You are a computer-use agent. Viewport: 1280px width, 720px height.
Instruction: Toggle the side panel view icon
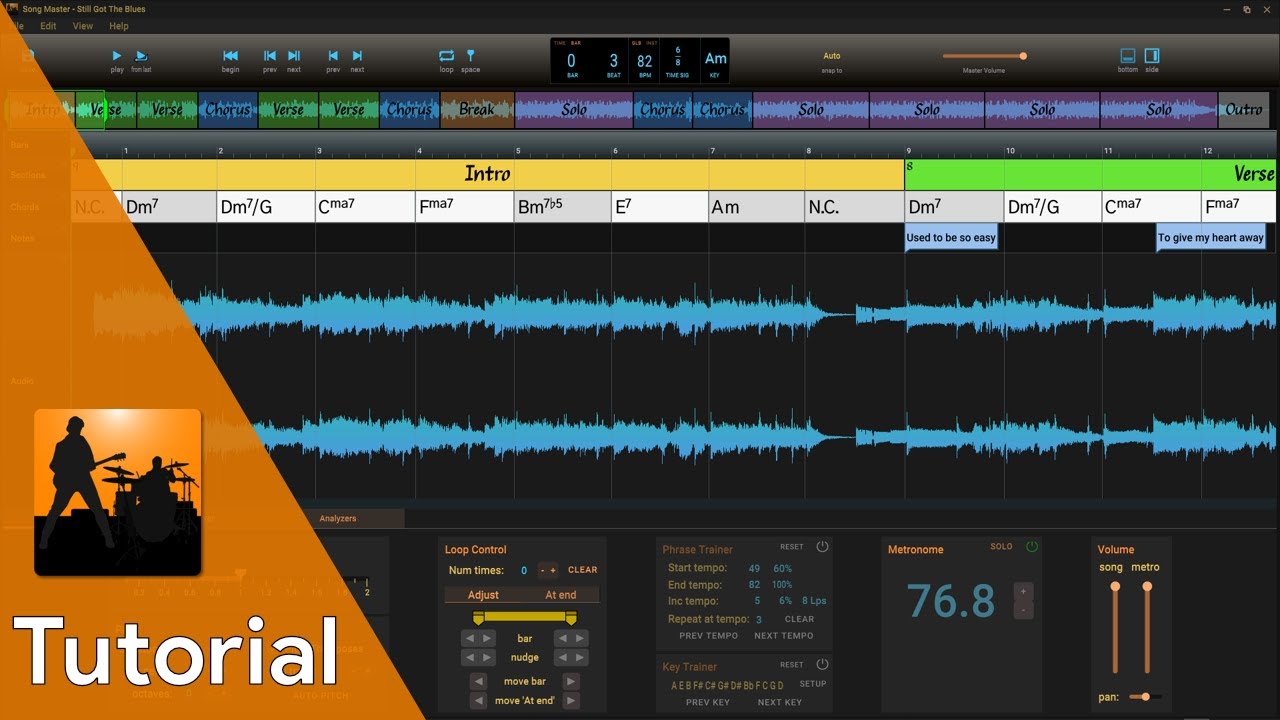(1152, 56)
